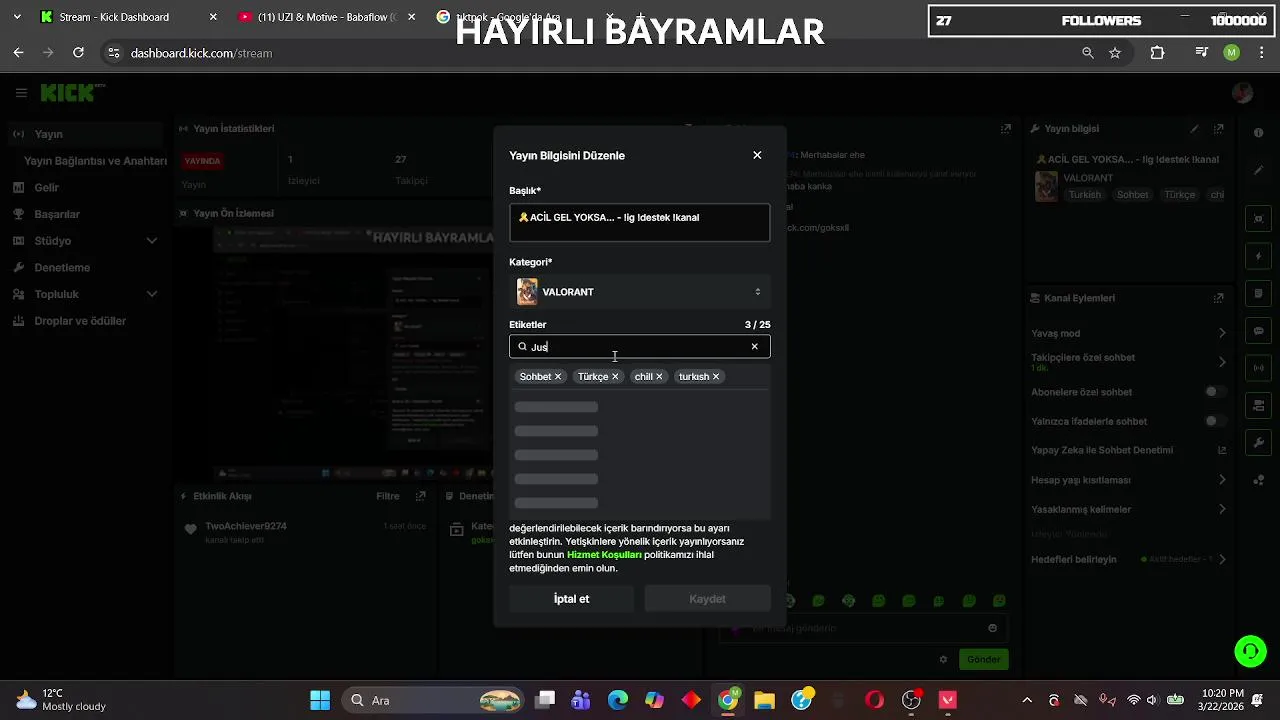Image resolution: width=1280 pixels, height=720 pixels.
Task: Click the taskbar Ara search box
Action: 433,700
